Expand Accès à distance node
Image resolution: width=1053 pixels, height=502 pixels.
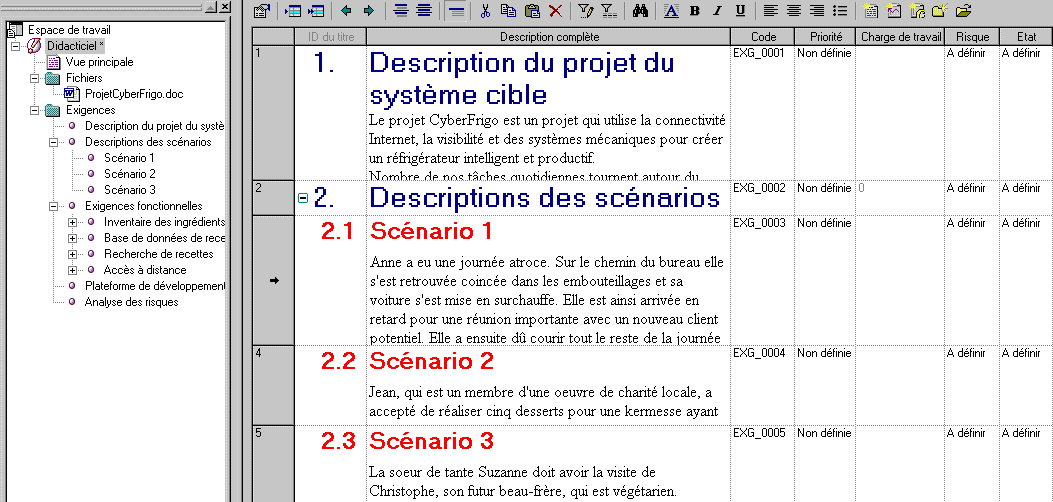pyautogui.click(x=72, y=270)
